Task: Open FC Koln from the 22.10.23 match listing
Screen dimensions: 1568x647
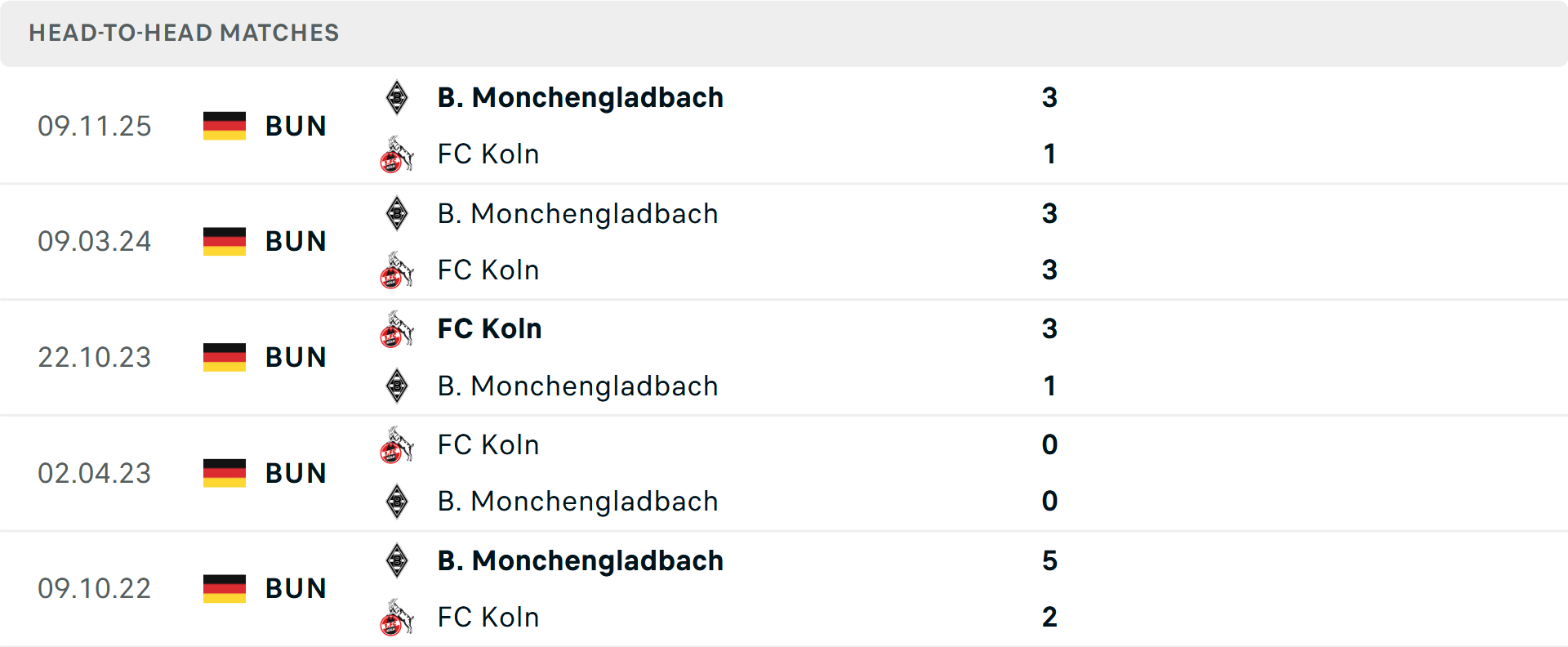Action: [x=488, y=328]
